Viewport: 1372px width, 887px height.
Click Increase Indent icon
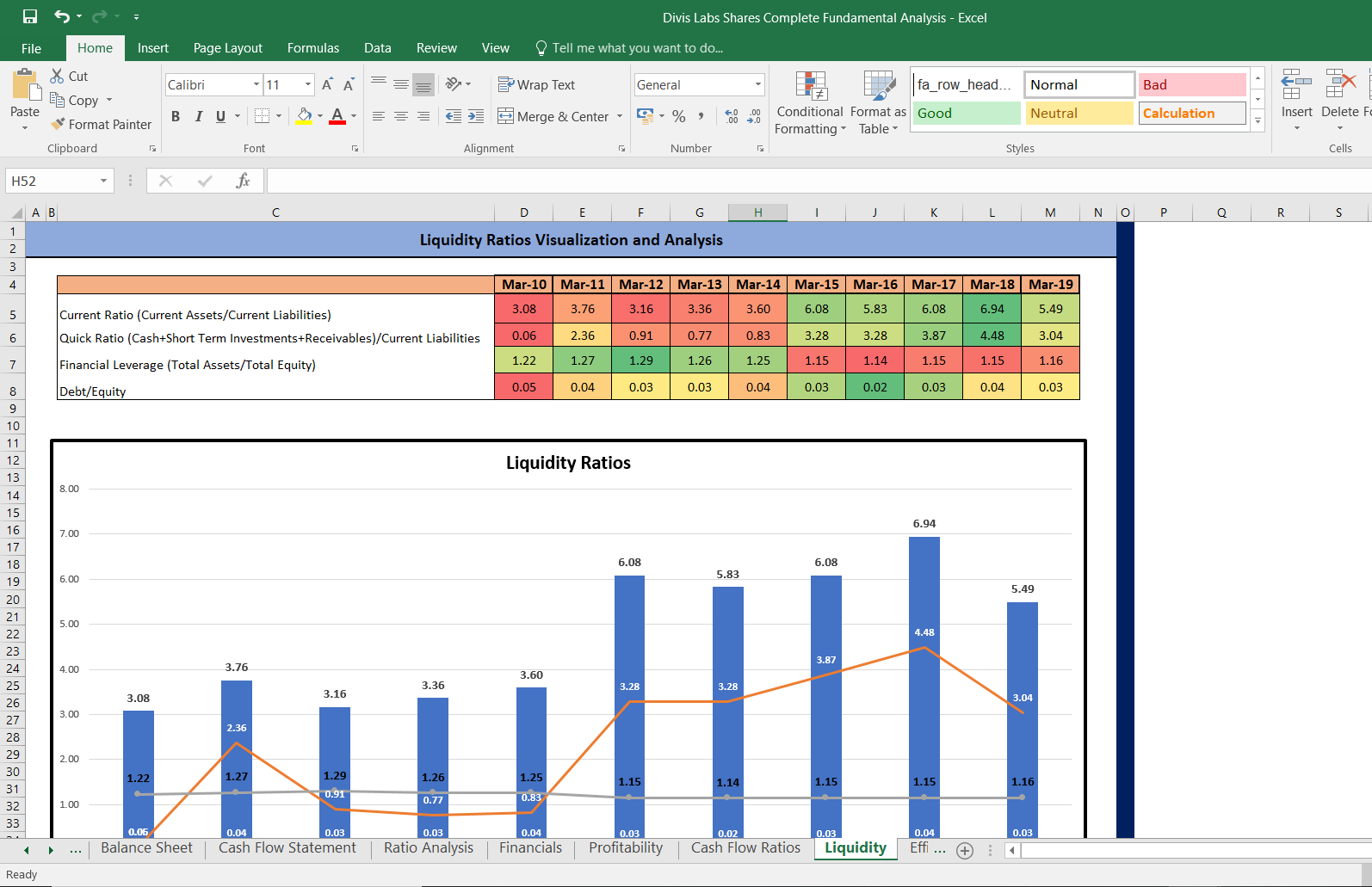(476, 116)
